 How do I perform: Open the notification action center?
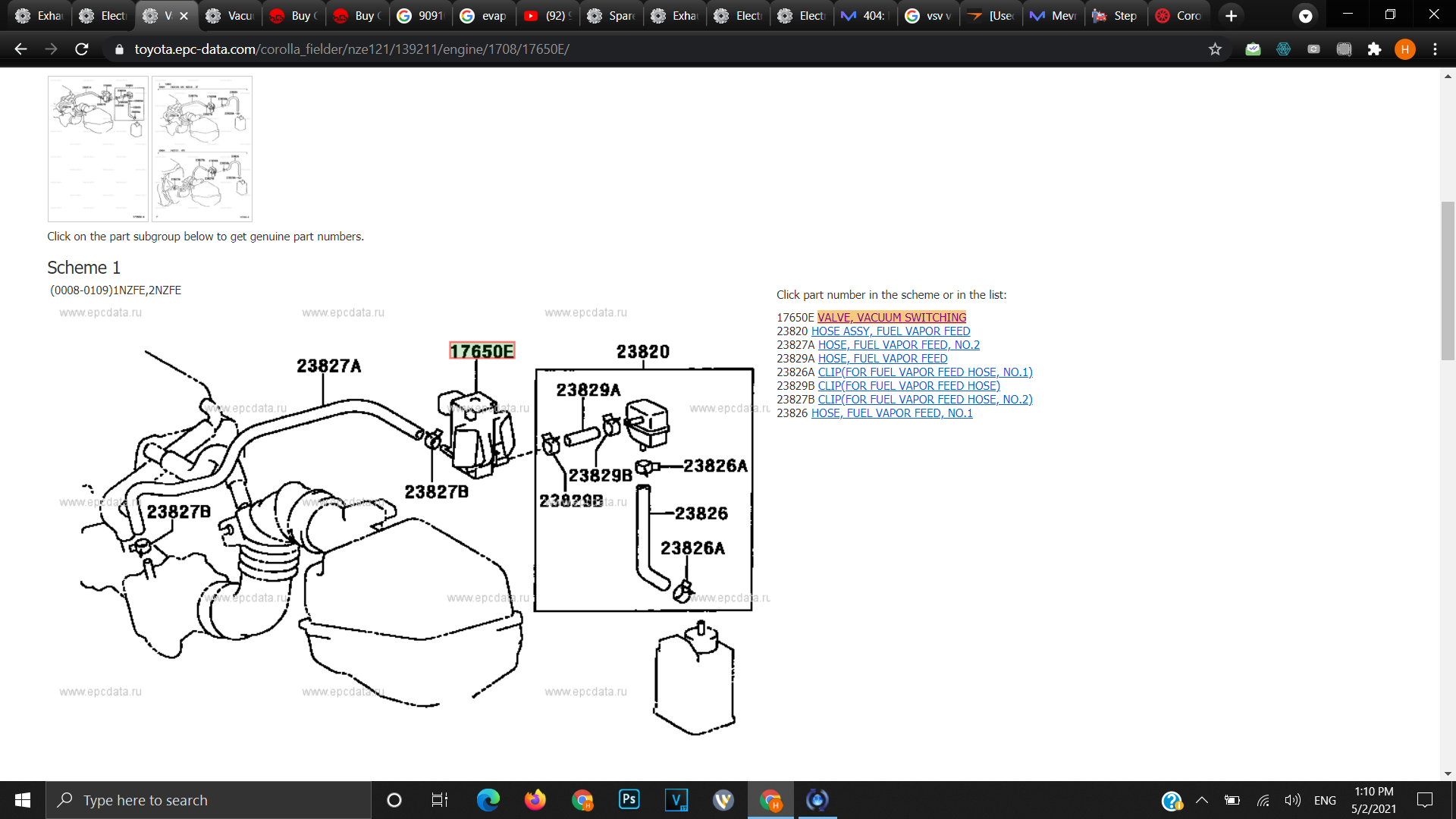point(1425,800)
